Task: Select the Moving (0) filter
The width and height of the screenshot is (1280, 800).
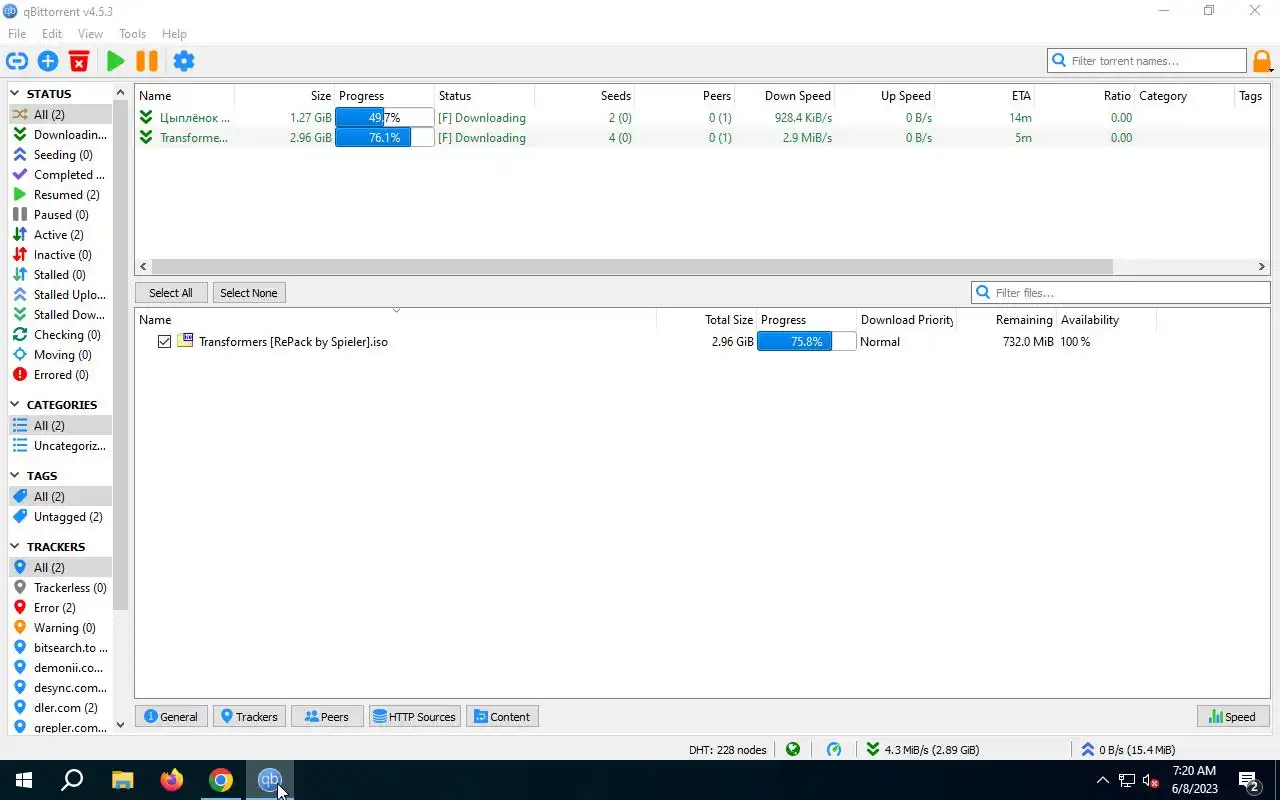Action: [x=60, y=355]
